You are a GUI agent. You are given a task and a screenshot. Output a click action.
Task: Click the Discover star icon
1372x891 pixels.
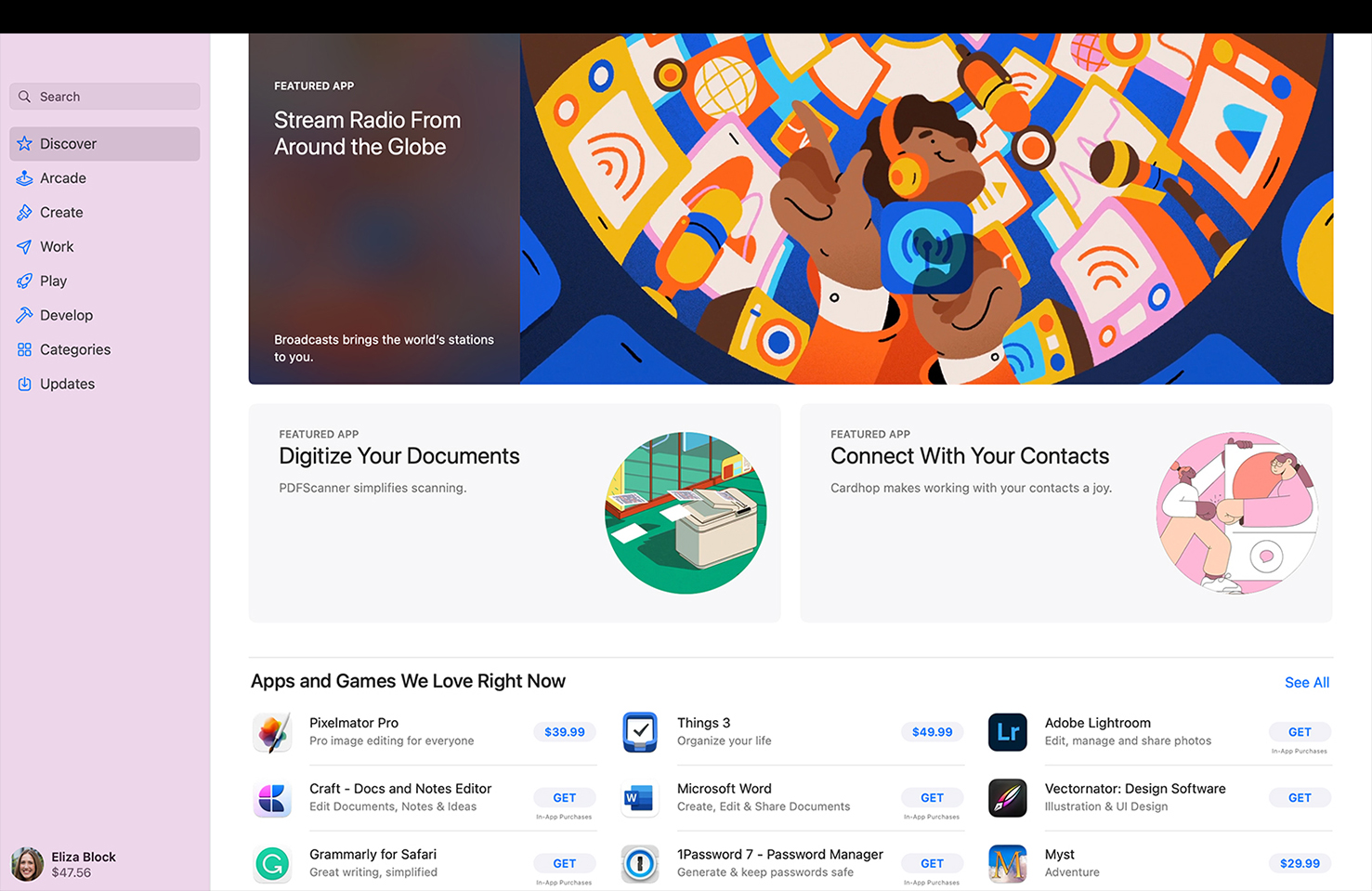pyautogui.click(x=24, y=144)
